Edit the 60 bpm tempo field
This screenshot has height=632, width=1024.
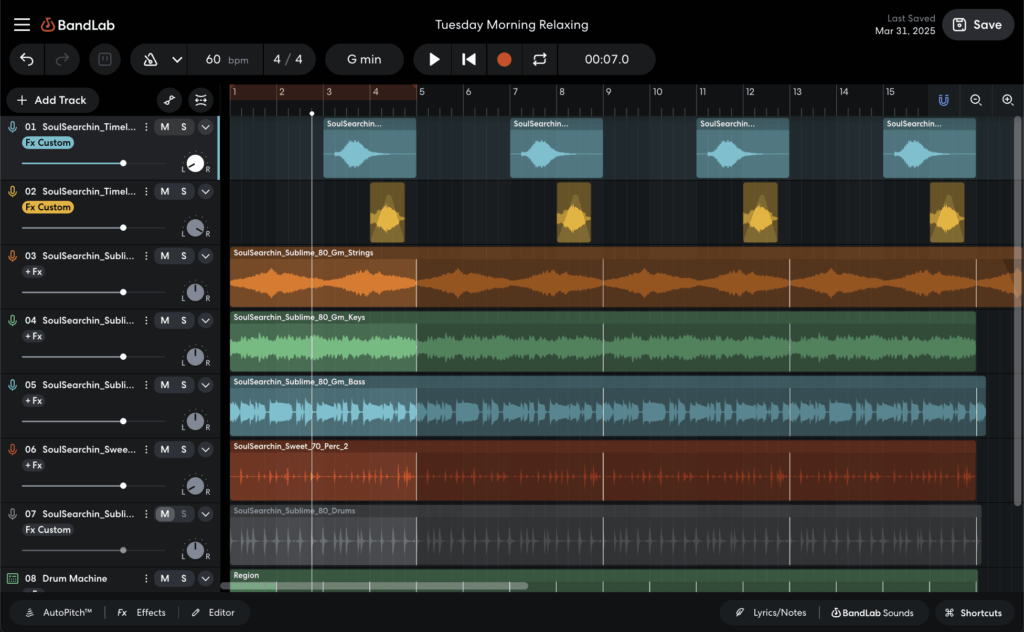(226, 59)
